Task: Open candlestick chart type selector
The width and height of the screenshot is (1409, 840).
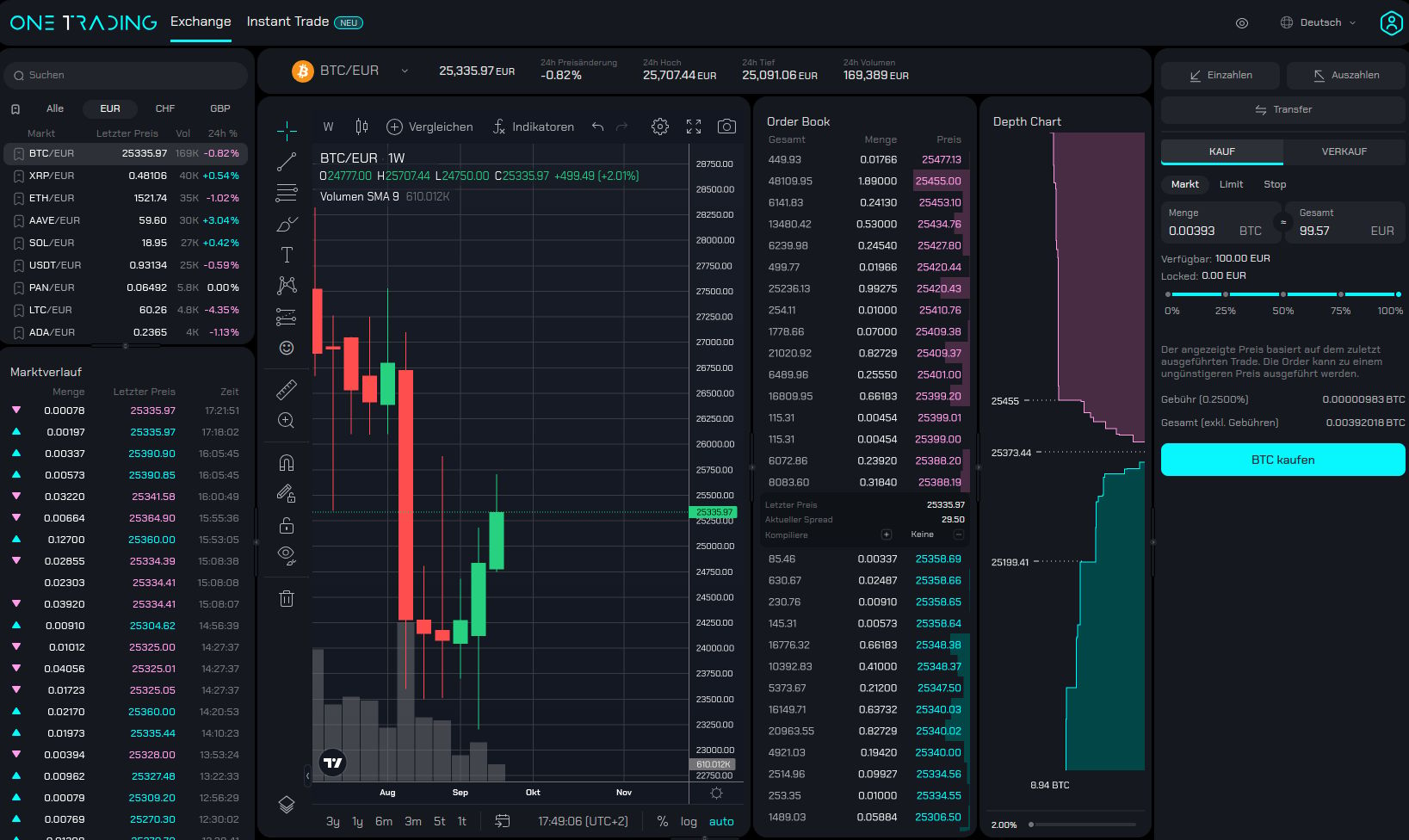Action: pyautogui.click(x=362, y=127)
